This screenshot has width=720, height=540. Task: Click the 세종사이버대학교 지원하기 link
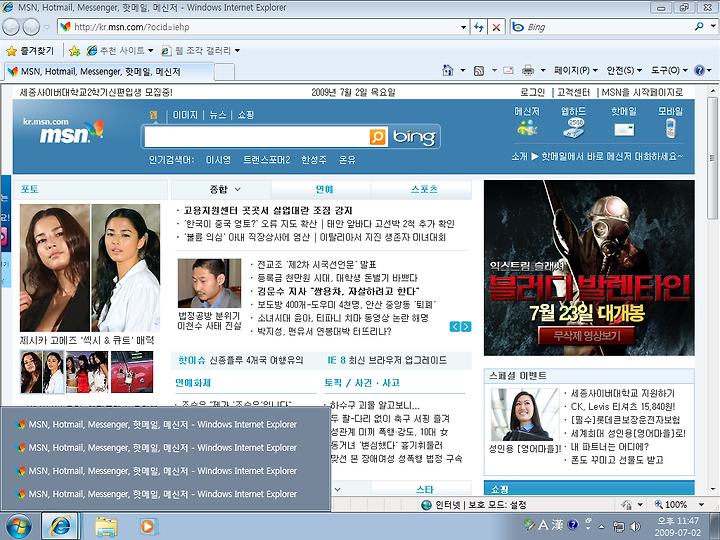coord(623,393)
